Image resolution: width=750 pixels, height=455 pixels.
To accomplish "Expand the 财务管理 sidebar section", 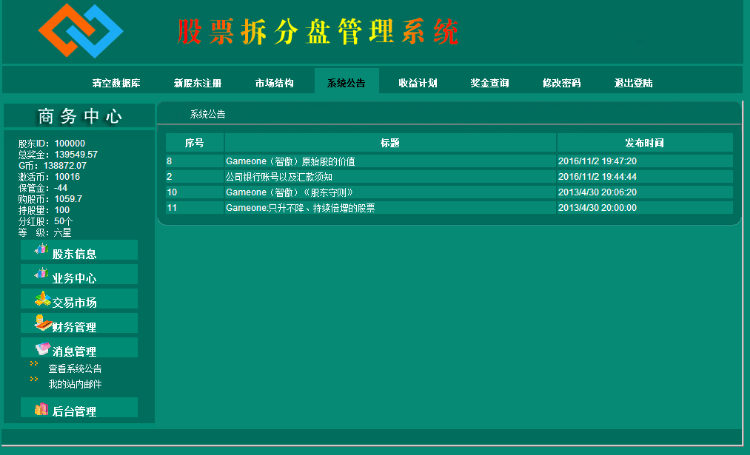I will [79, 323].
